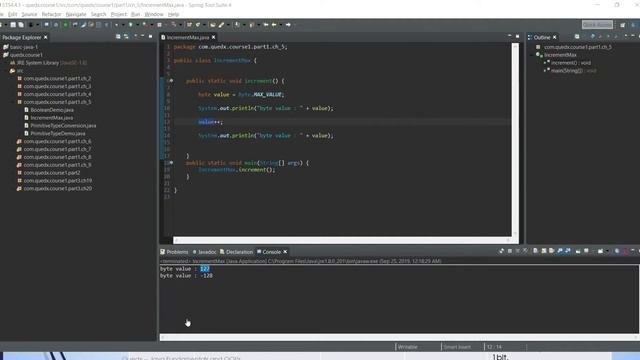Click the Back navigation arrow in the toolbar

click(274, 25)
